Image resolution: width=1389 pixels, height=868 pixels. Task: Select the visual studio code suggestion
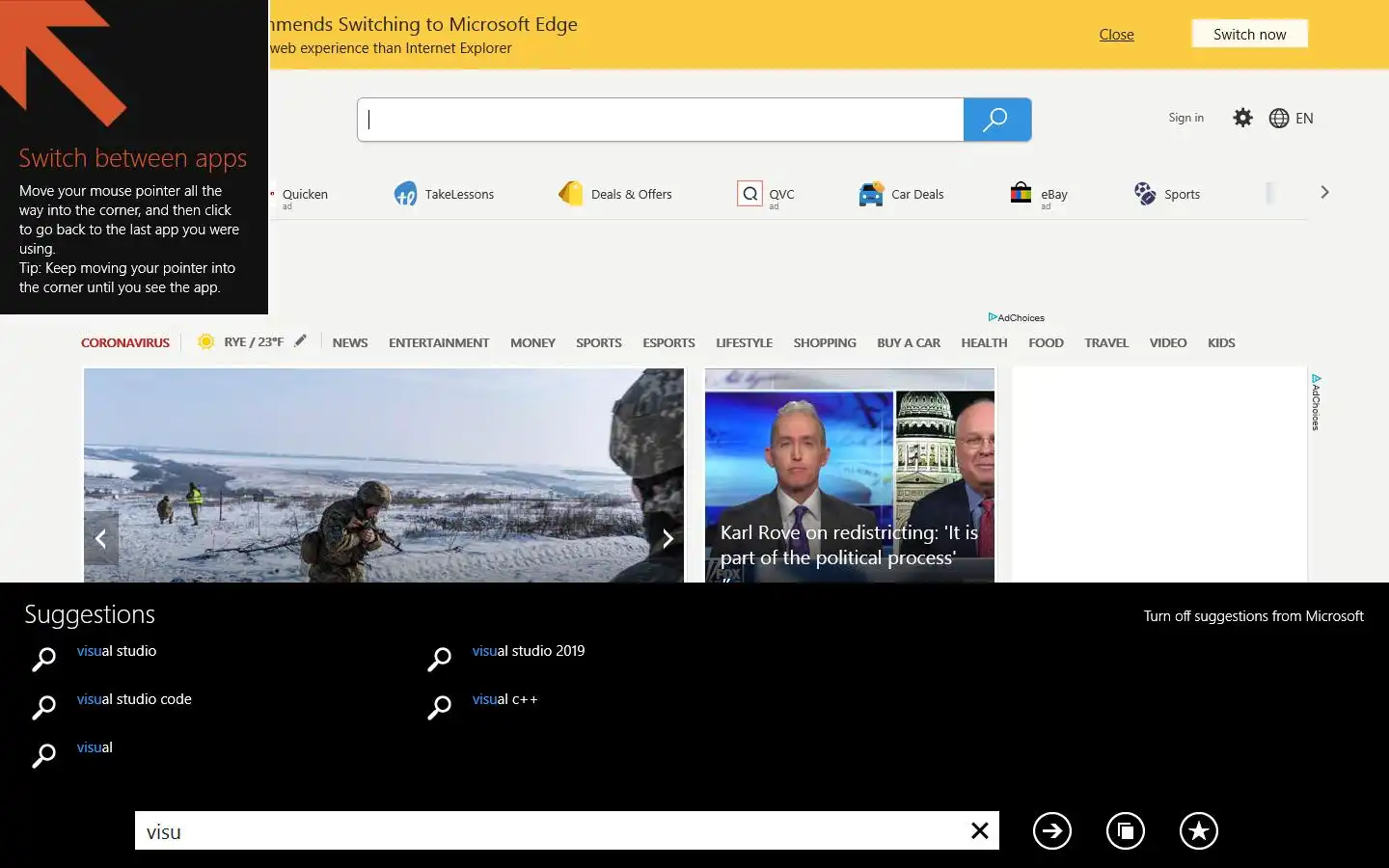tap(134, 699)
